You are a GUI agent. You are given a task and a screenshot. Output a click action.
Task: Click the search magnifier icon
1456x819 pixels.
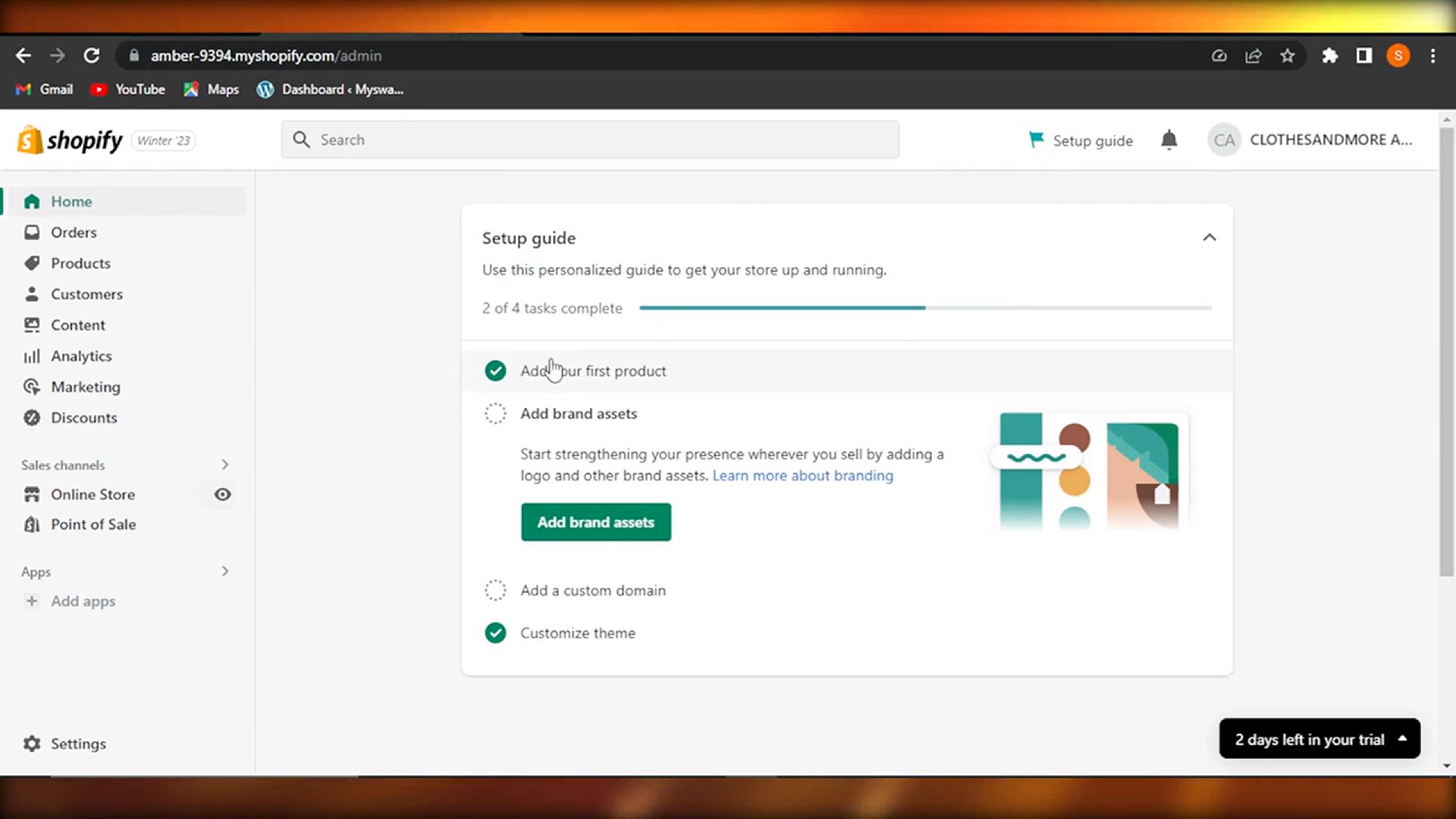point(301,140)
